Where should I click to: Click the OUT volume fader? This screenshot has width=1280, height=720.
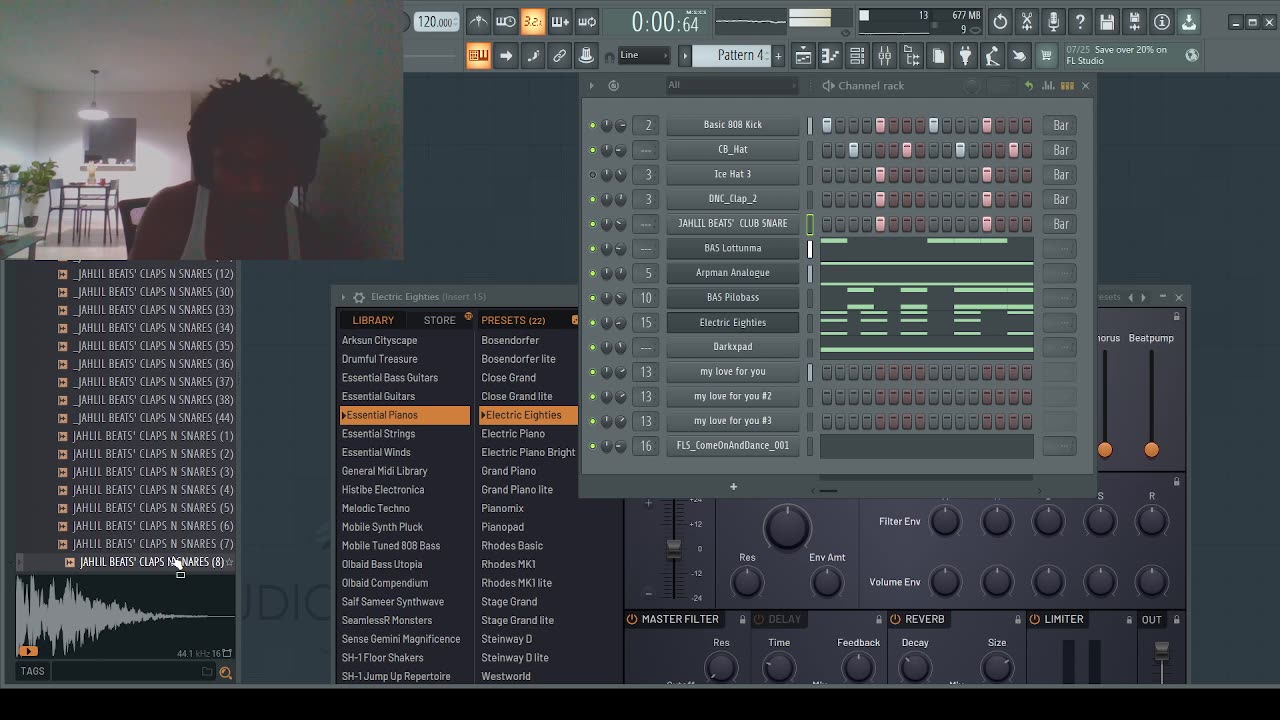(1161, 651)
